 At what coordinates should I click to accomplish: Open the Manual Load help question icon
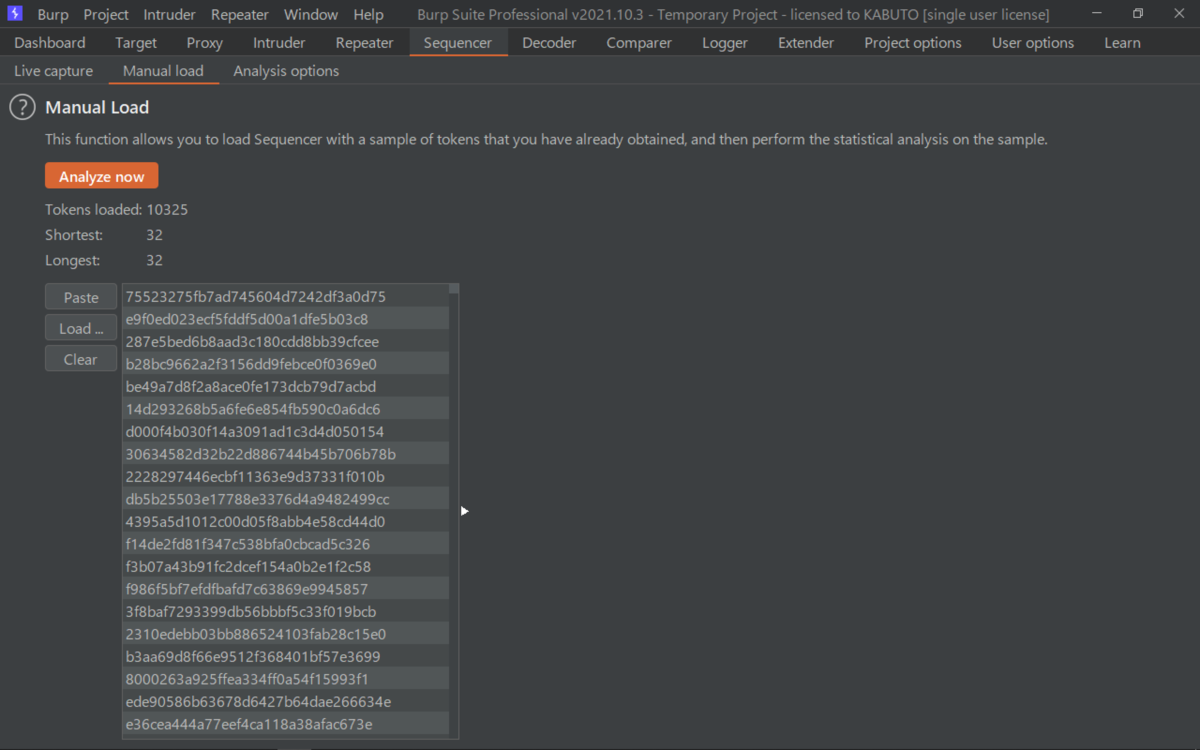coord(22,108)
